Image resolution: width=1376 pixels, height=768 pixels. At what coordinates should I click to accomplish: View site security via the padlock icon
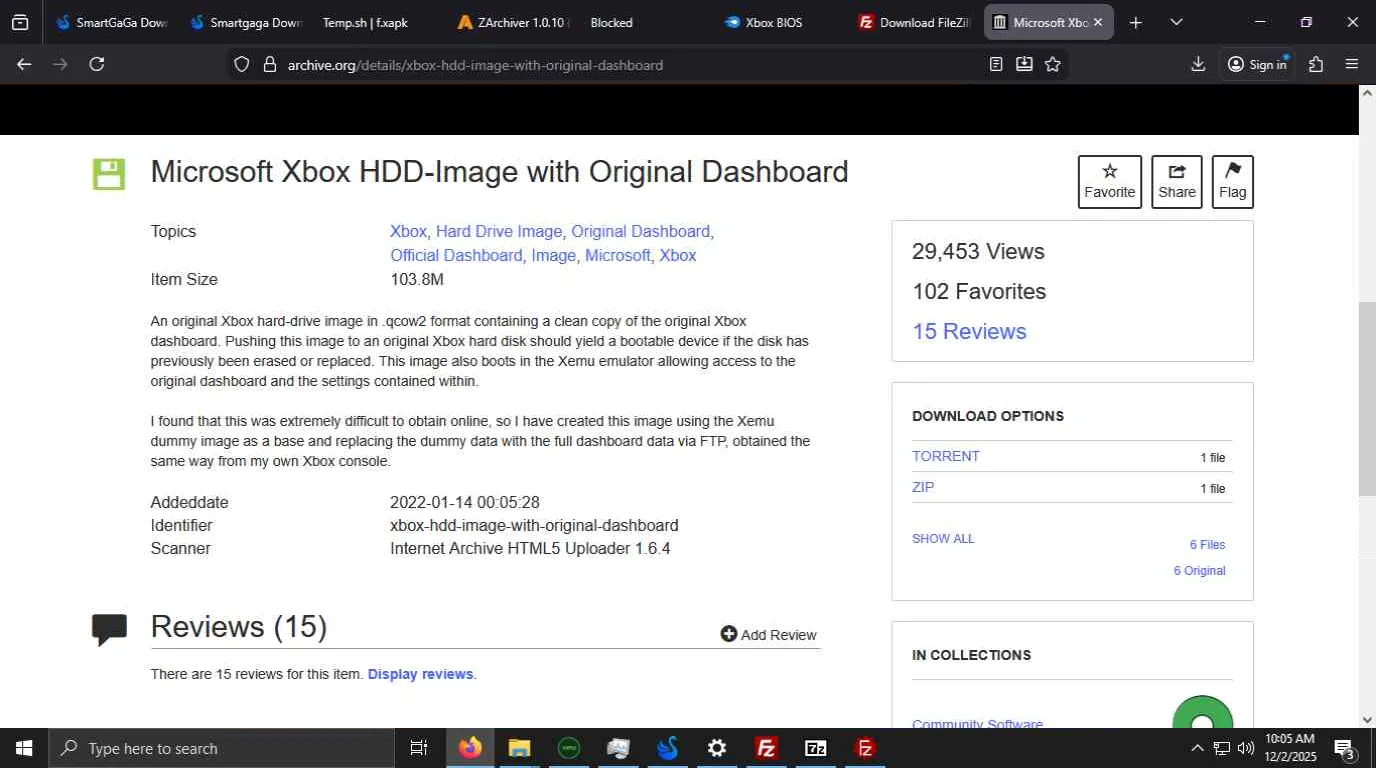[268, 64]
